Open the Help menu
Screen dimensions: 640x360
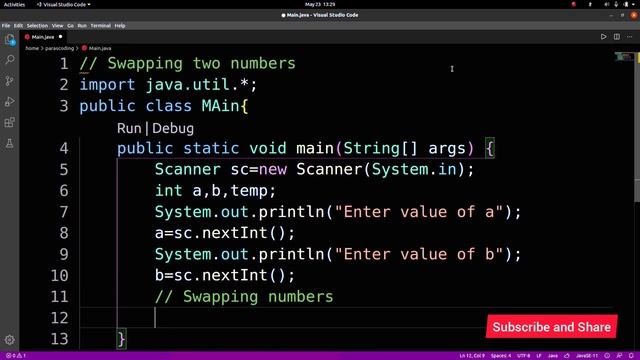120,26
